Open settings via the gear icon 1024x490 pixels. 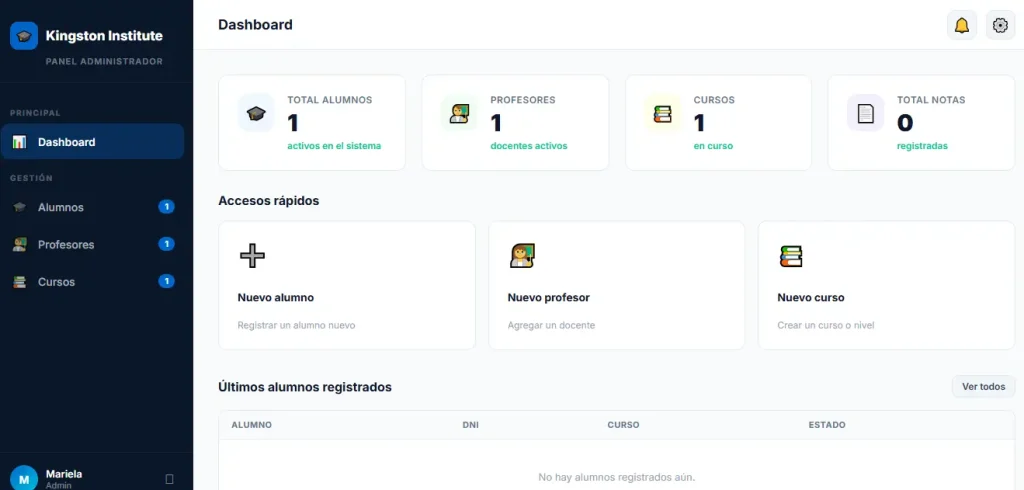(x=1000, y=26)
